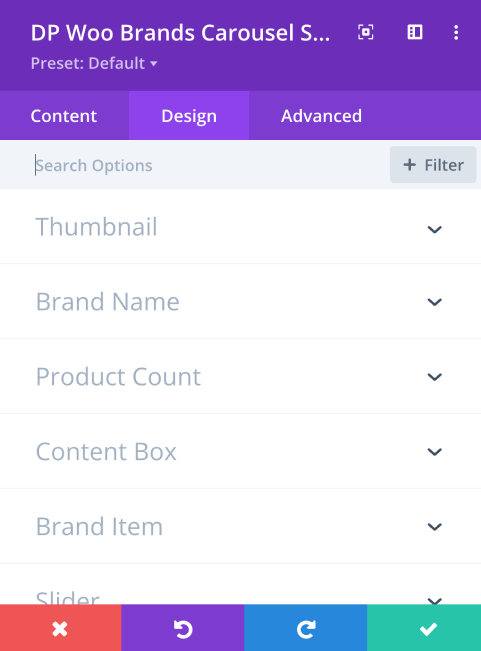Screen dimensions: 481x651
Task: Open the Slider settings section
Action: pos(240,589)
